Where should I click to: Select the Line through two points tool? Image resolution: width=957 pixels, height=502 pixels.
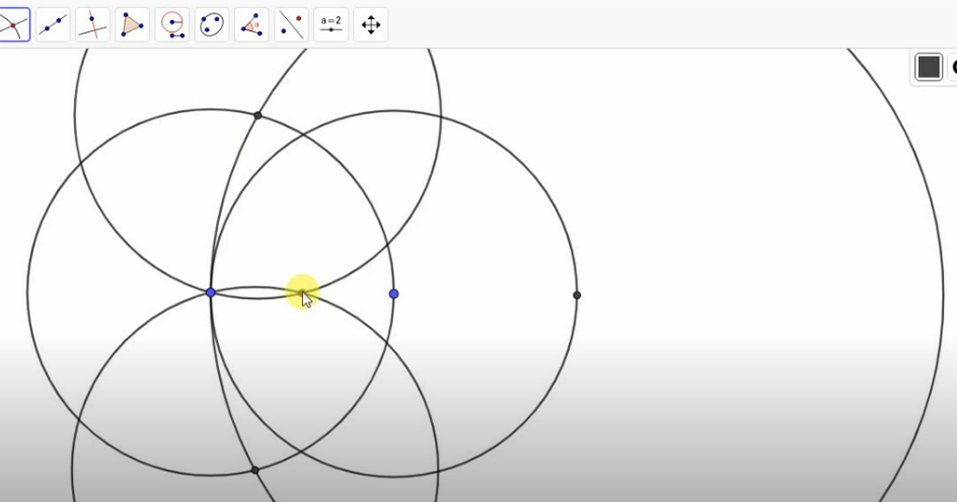point(53,25)
